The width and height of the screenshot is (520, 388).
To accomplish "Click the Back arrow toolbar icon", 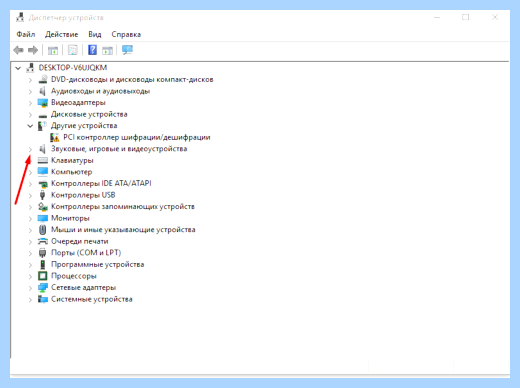I will coord(18,50).
